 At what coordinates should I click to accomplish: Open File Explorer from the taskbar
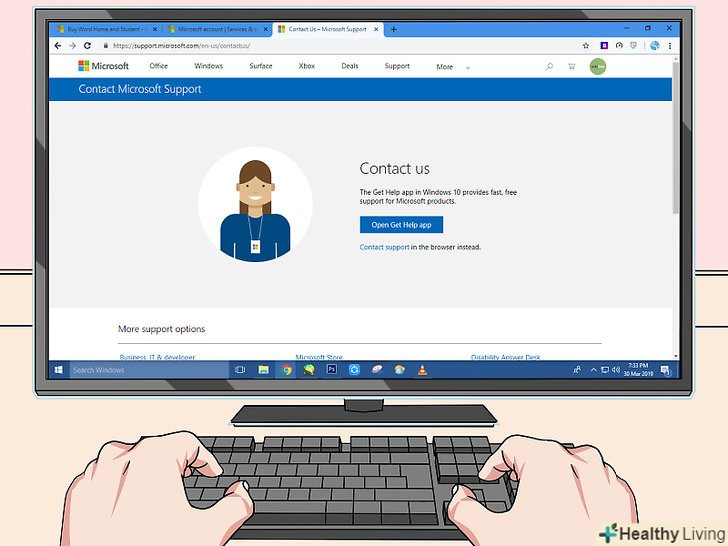(263, 370)
